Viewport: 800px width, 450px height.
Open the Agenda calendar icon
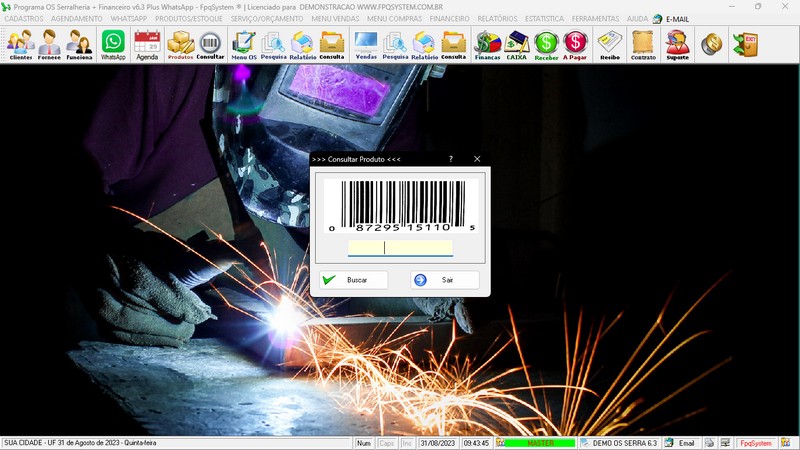pos(147,44)
